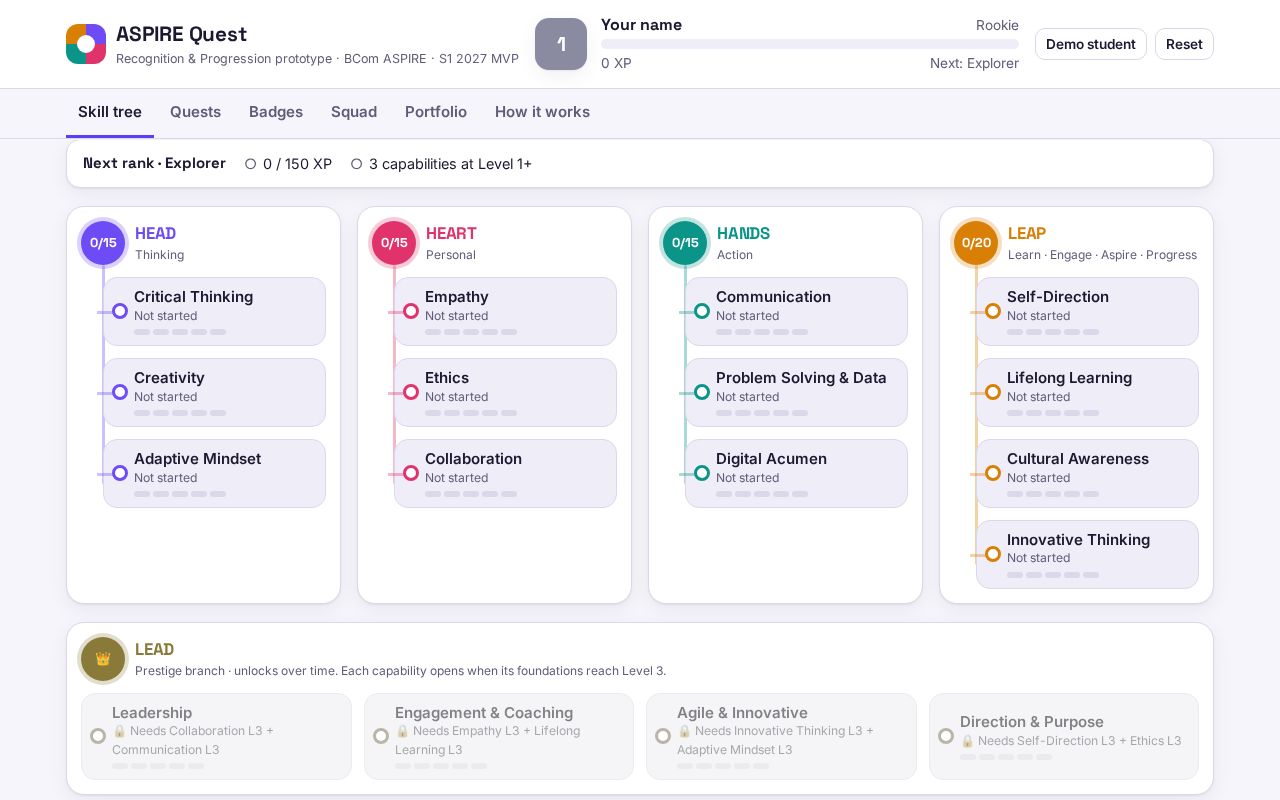
Task: Click the Collaboration node circle
Action: pyautogui.click(x=411, y=473)
